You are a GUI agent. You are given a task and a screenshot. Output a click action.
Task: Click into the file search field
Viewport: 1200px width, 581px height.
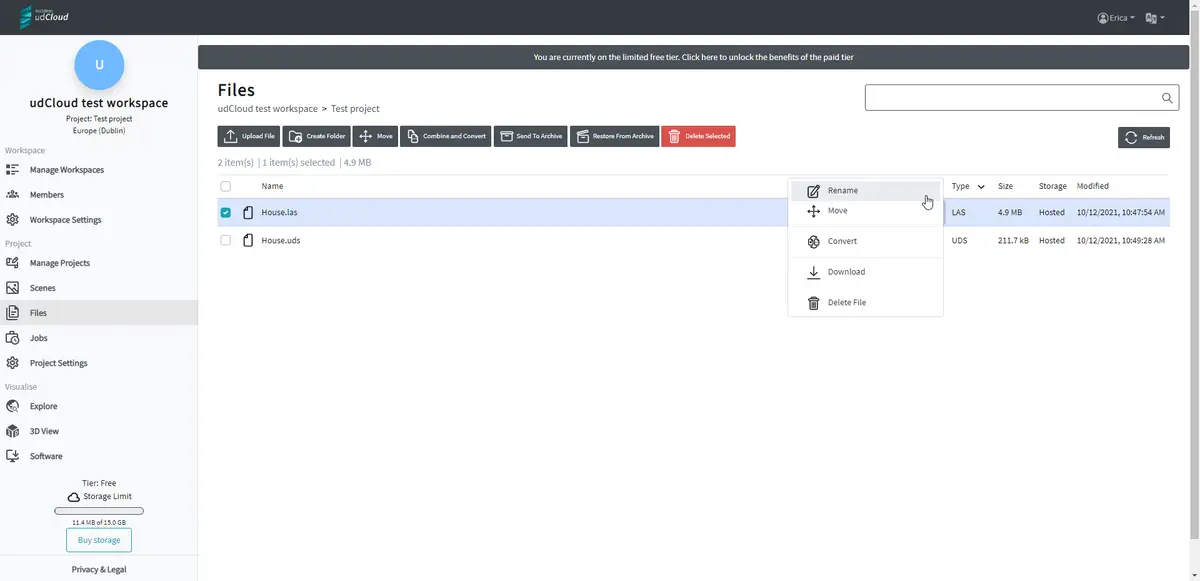coord(1010,98)
